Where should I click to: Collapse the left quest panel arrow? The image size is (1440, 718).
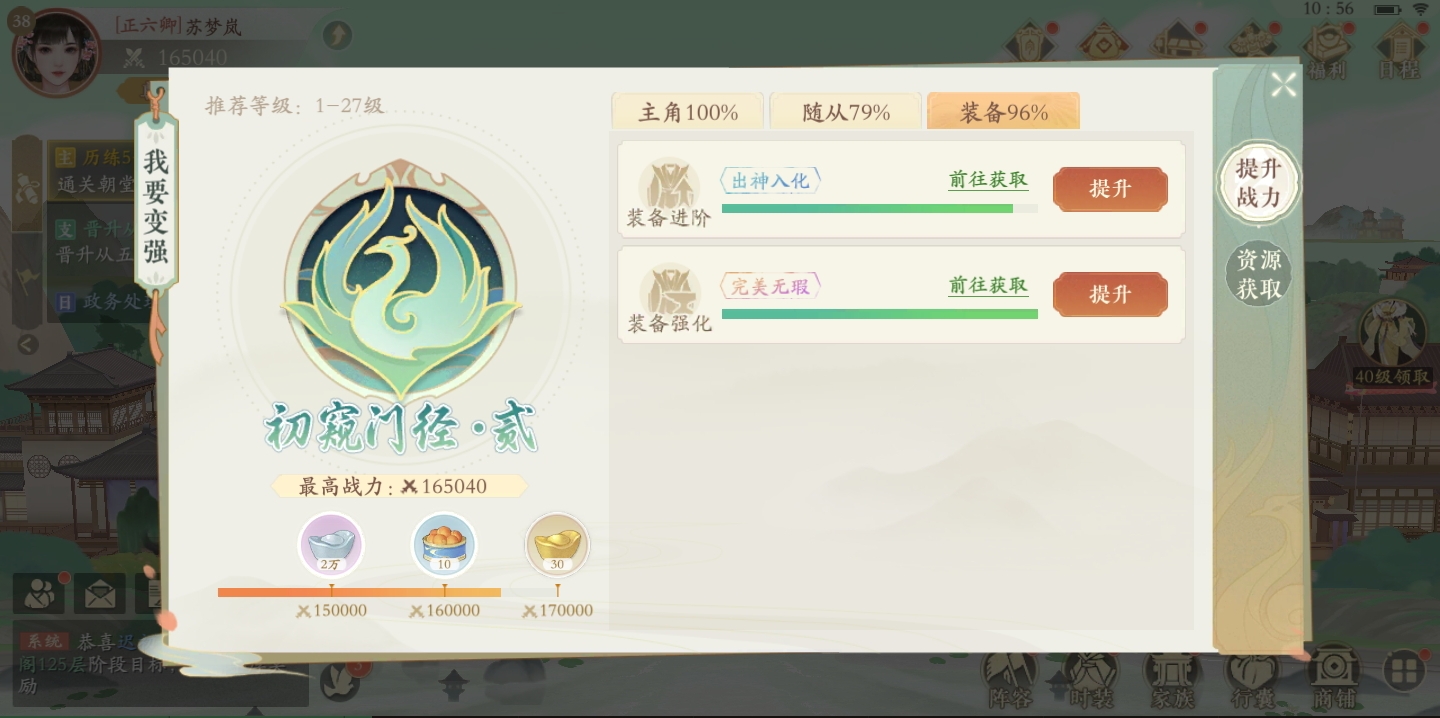28,345
